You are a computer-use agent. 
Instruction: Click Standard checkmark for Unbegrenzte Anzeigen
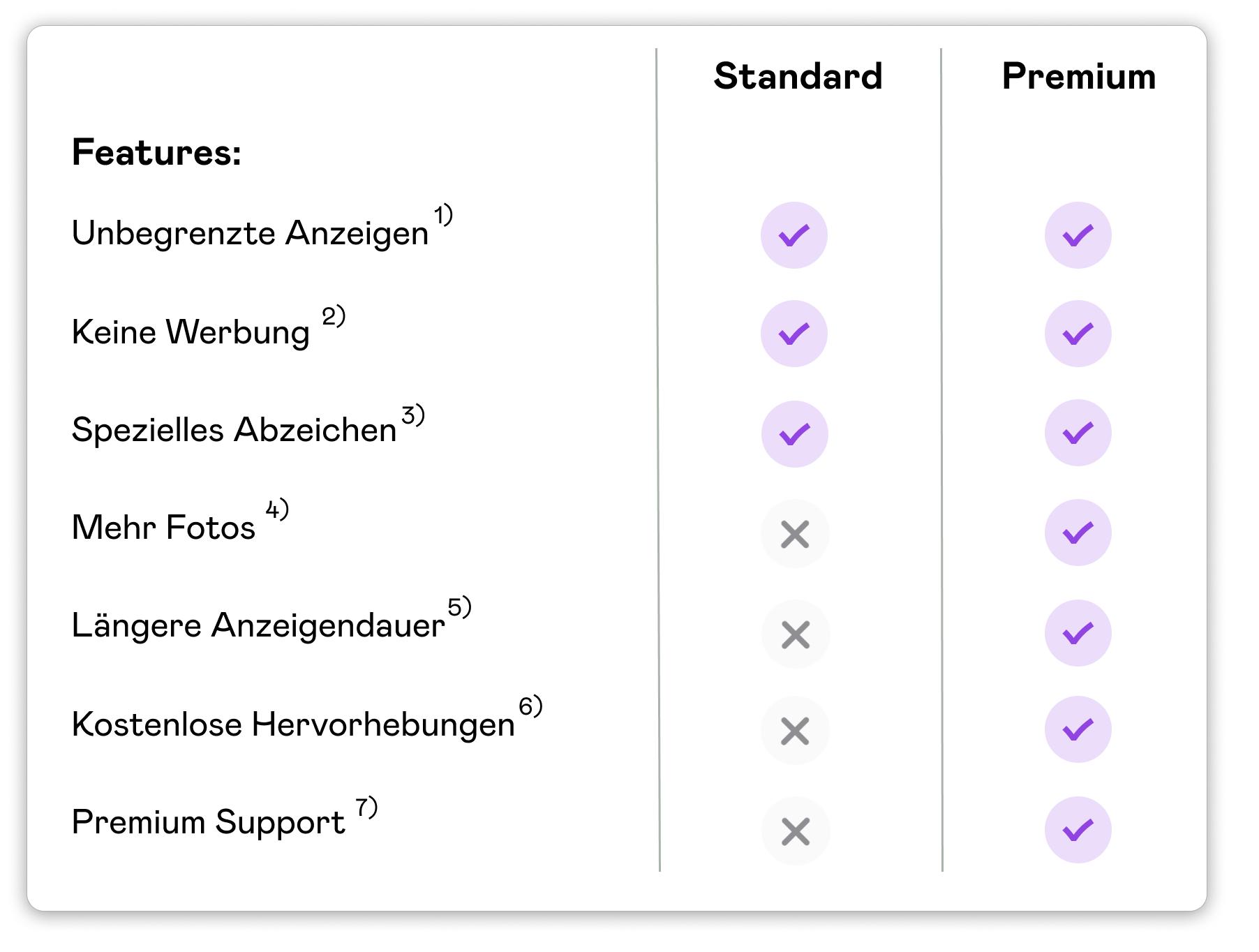[x=794, y=235]
